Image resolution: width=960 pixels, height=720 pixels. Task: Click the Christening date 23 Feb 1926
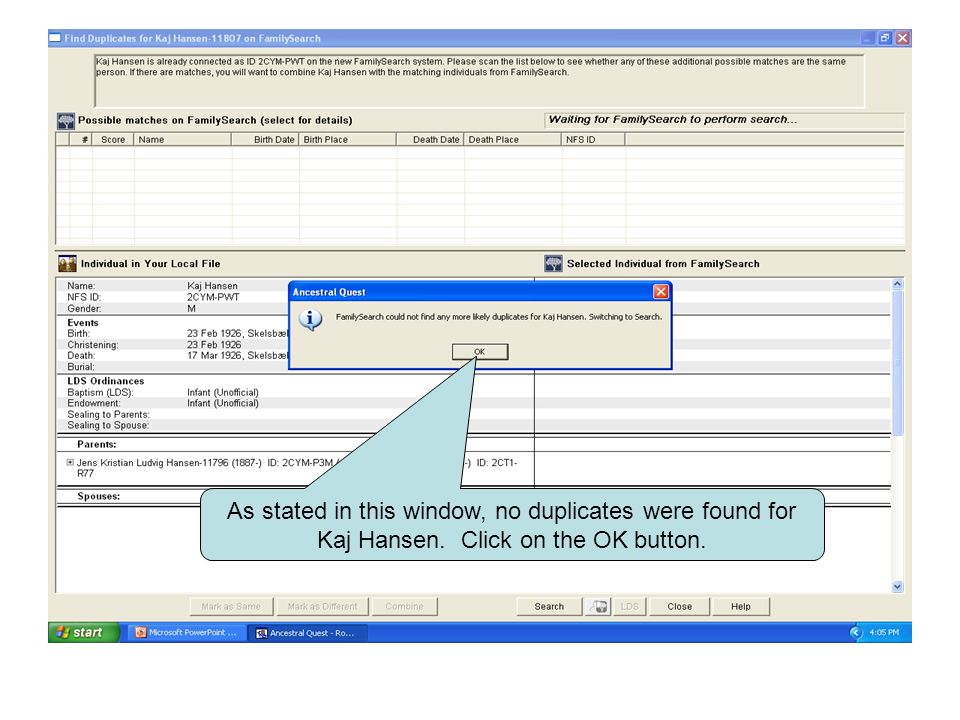(x=214, y=345)
